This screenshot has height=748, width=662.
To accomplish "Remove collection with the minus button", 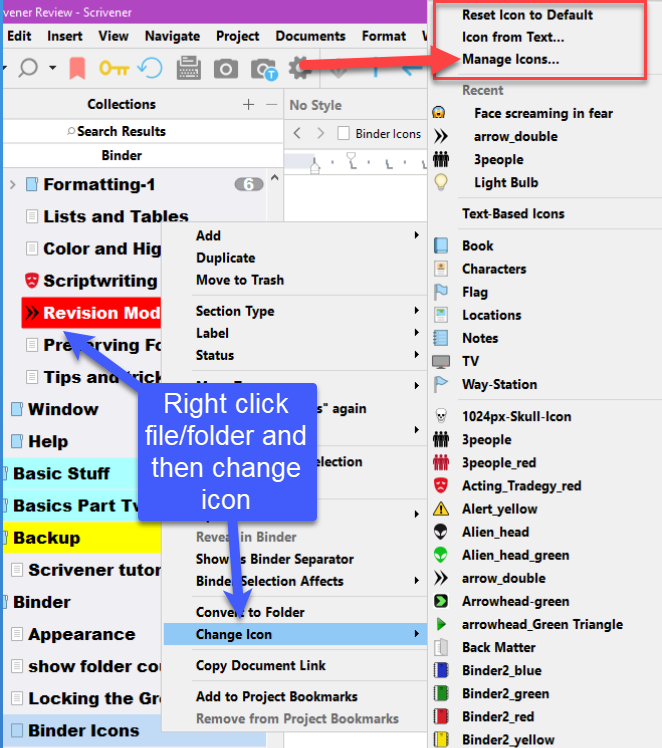I will point(271,104).
